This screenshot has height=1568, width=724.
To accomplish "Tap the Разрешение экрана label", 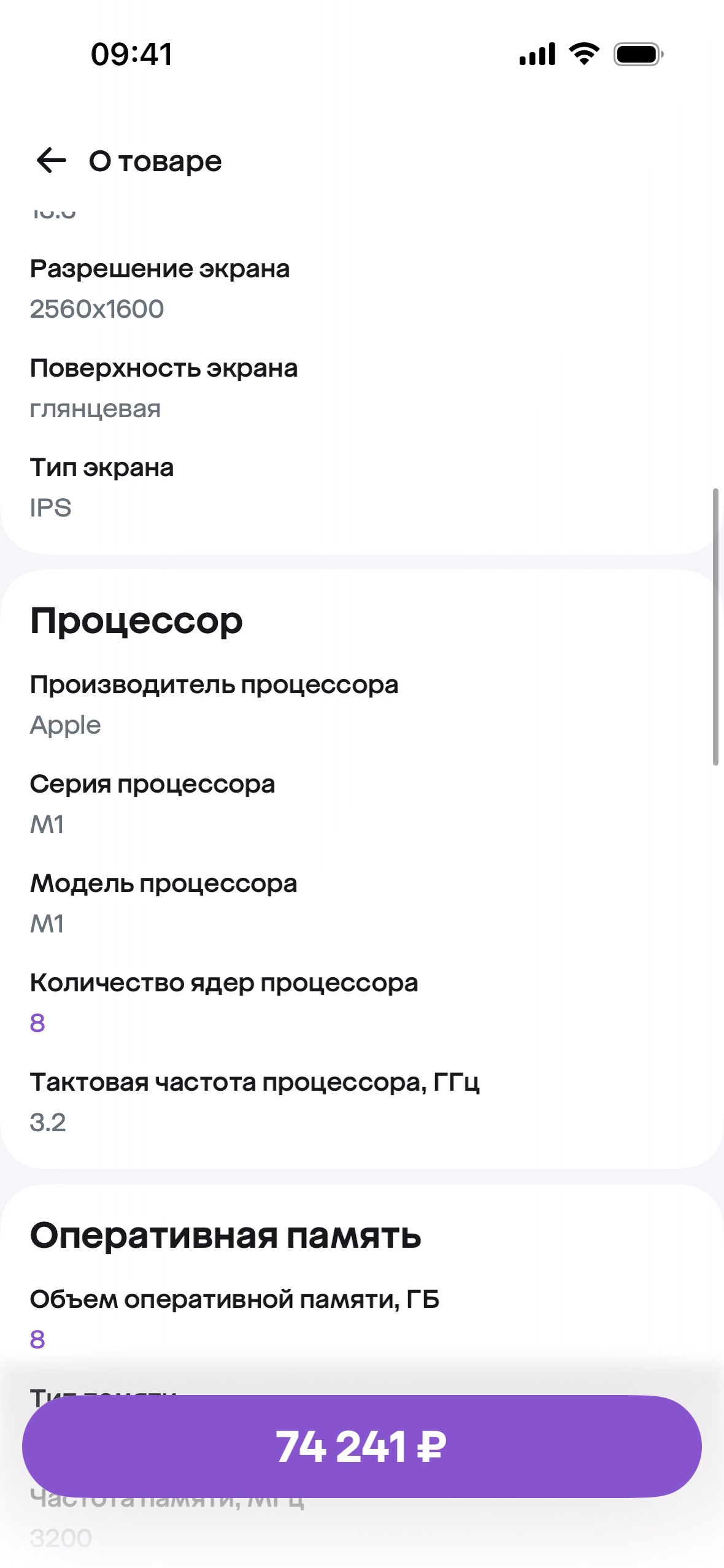I will coord(160,269).
